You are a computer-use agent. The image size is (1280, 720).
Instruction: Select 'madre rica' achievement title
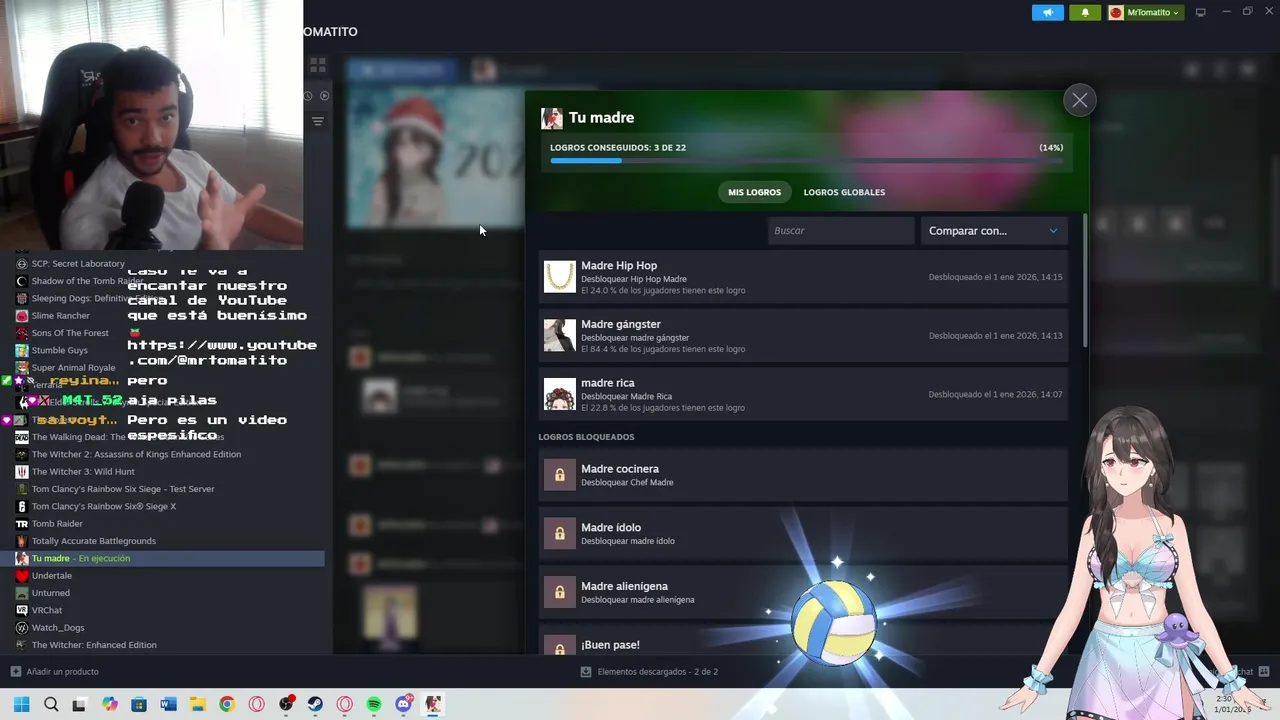tap(608, 383)
